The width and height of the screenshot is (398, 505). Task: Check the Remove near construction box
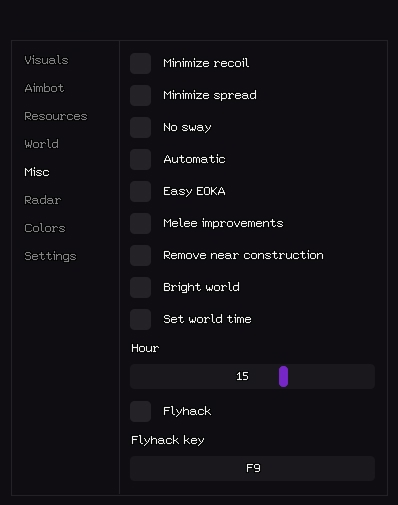[140, 255]
